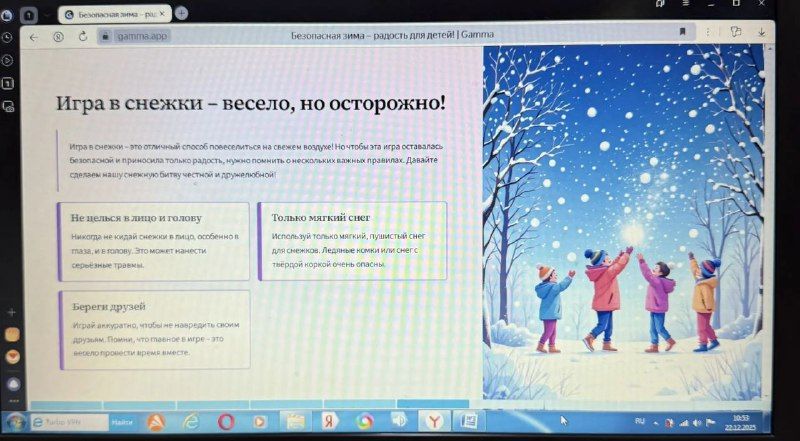Launch the Opera browser from the taskbar

point(226,422)
